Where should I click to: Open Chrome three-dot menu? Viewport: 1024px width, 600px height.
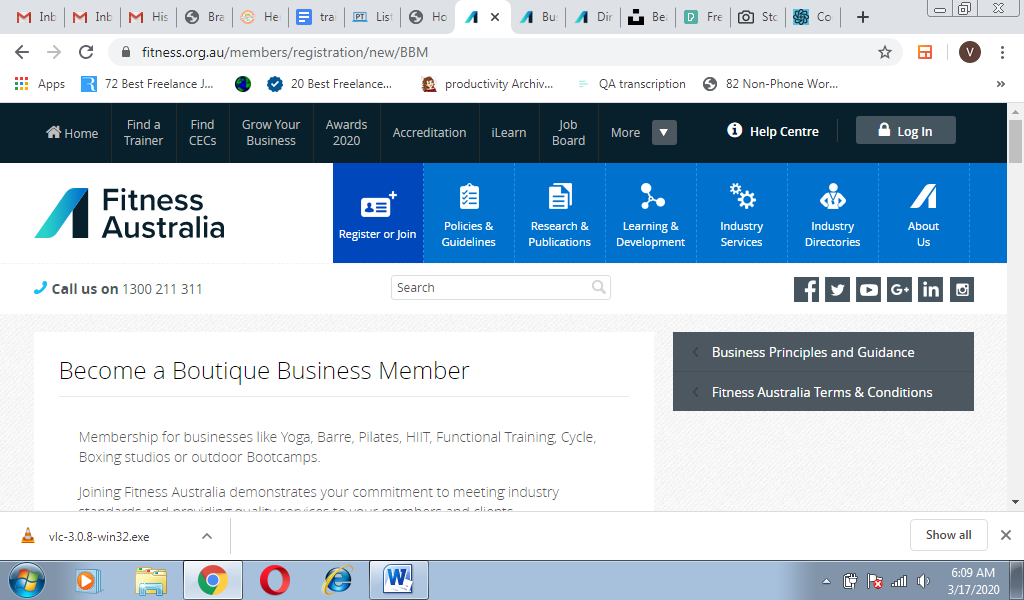[1002, 52]
